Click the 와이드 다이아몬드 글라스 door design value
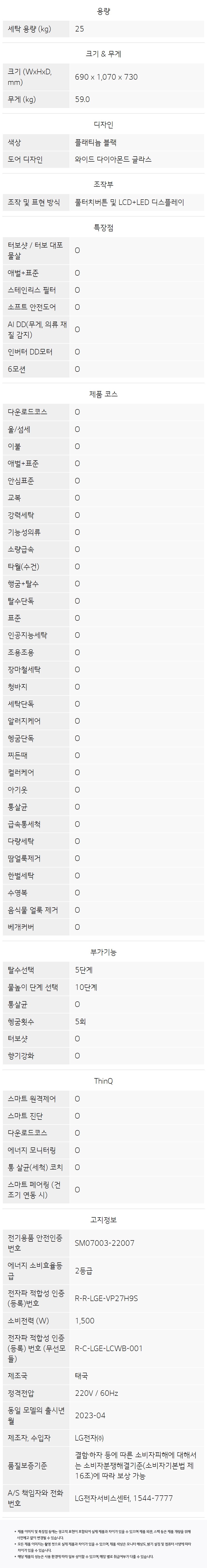 pos(113,159)
